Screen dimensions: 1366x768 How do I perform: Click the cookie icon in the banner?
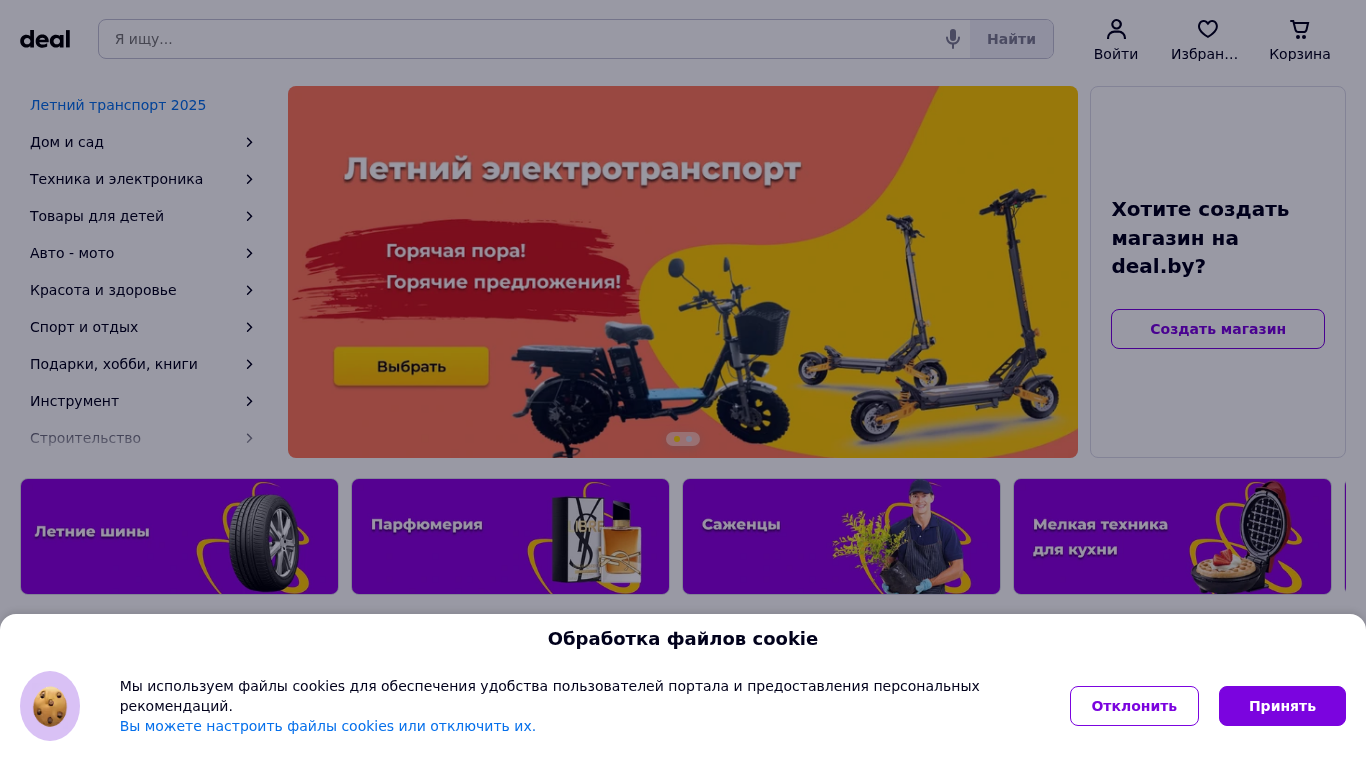click(50, 706)
